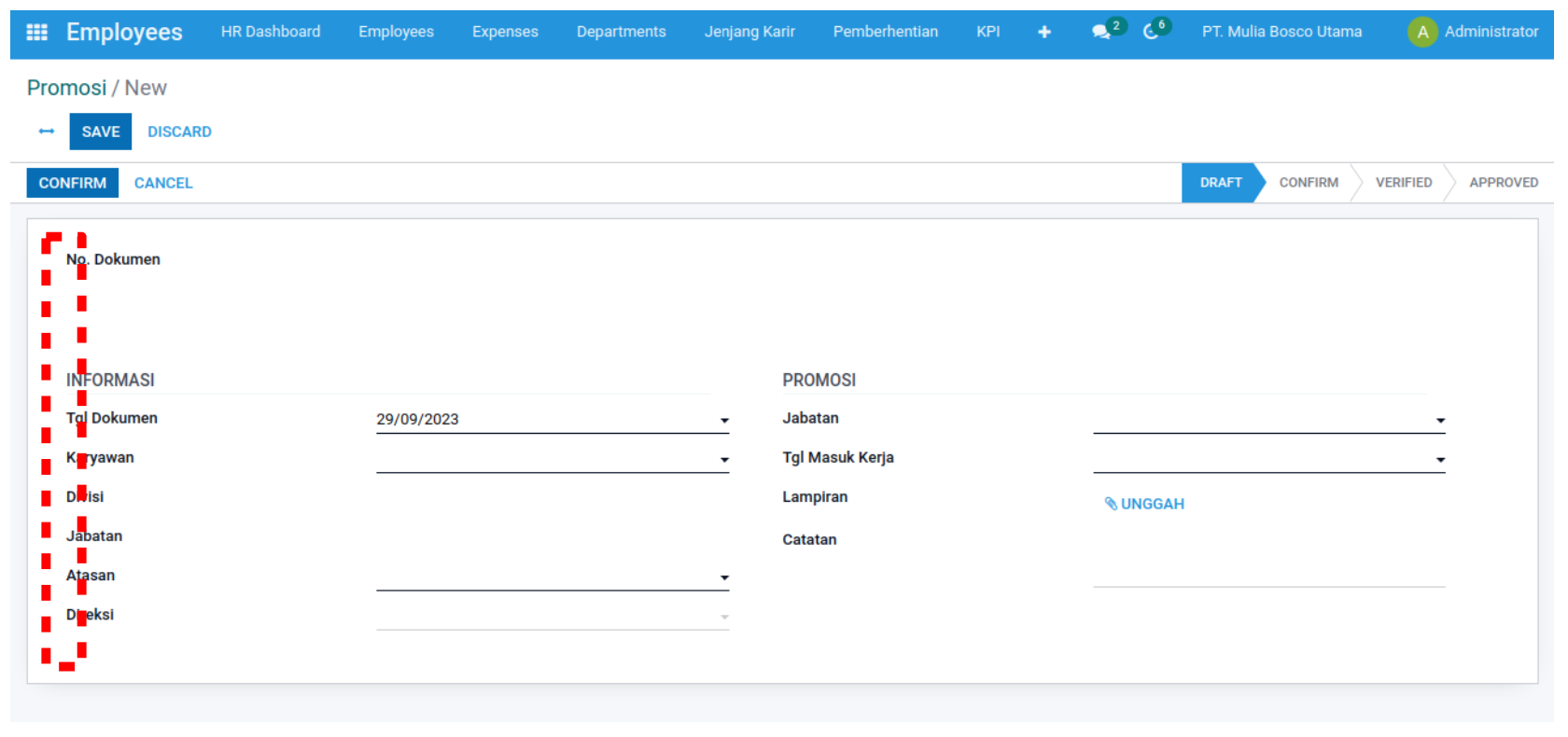1568x737 pixels.
Task: Discard the new promotion record
Action: point(179,132)
